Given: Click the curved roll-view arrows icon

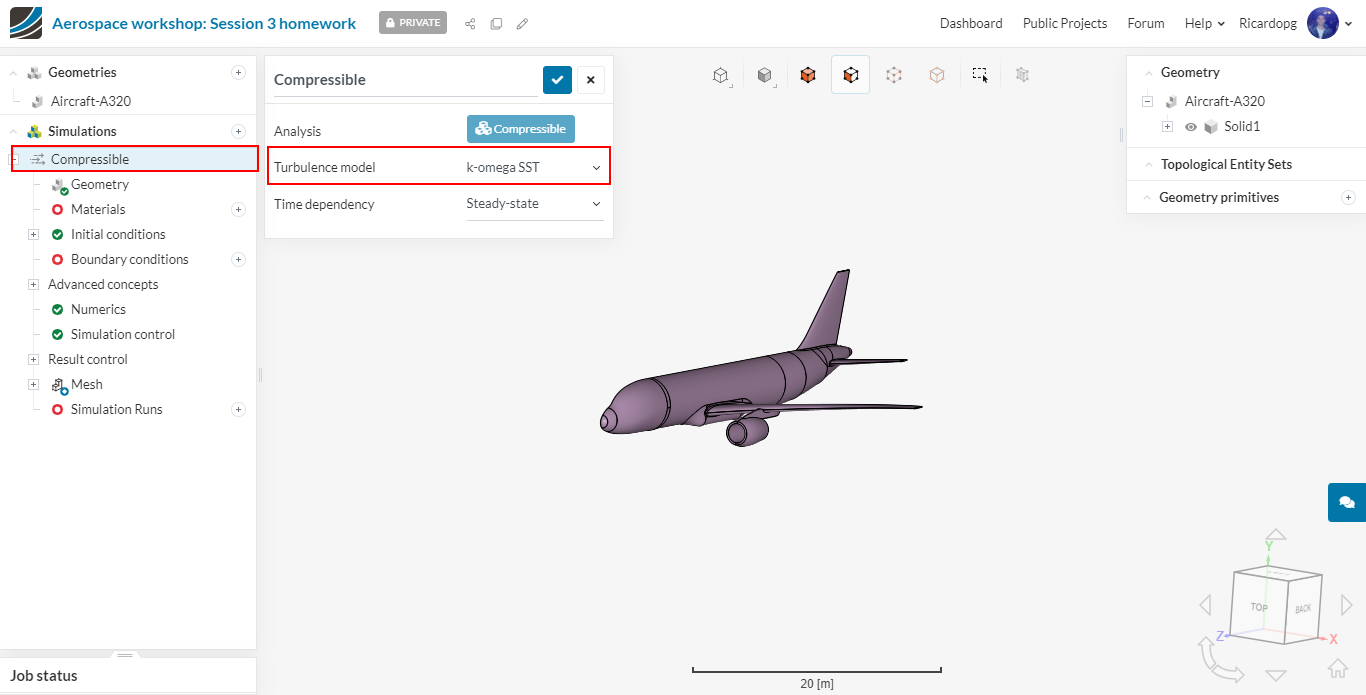Looking at the screenshot, I should coord(1221,661).
